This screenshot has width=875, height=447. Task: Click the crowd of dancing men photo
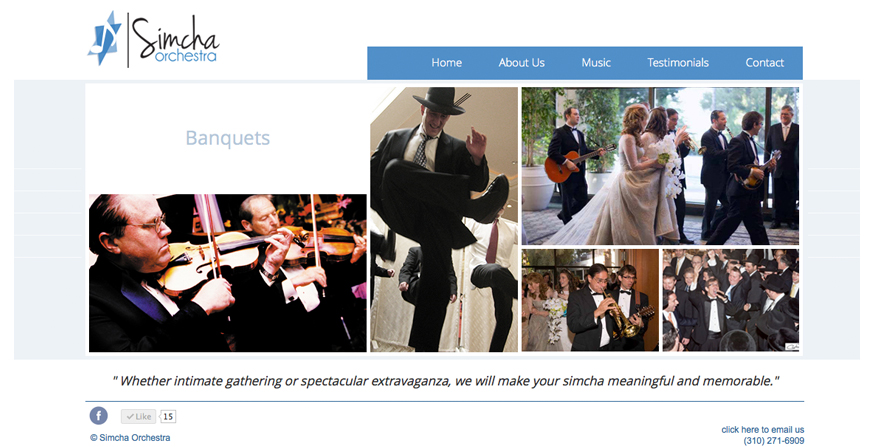(730, 300)
